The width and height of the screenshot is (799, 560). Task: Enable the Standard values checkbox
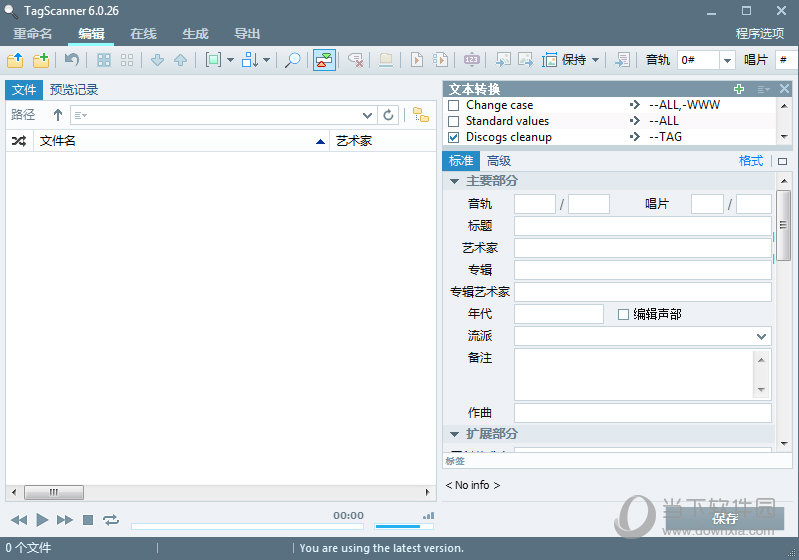coord(454,122)
